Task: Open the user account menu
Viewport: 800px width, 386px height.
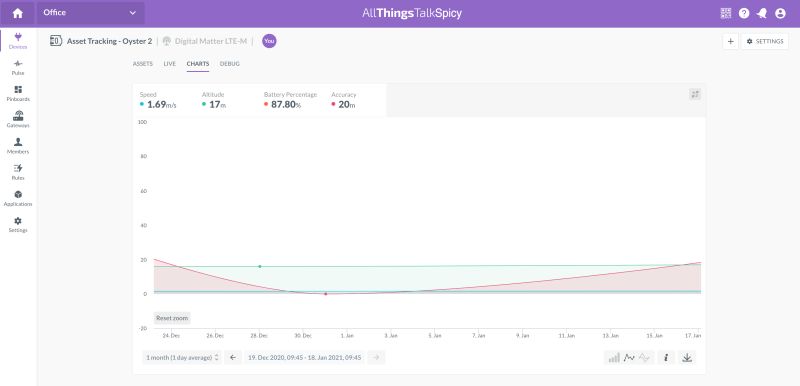Action: [780, 13]
